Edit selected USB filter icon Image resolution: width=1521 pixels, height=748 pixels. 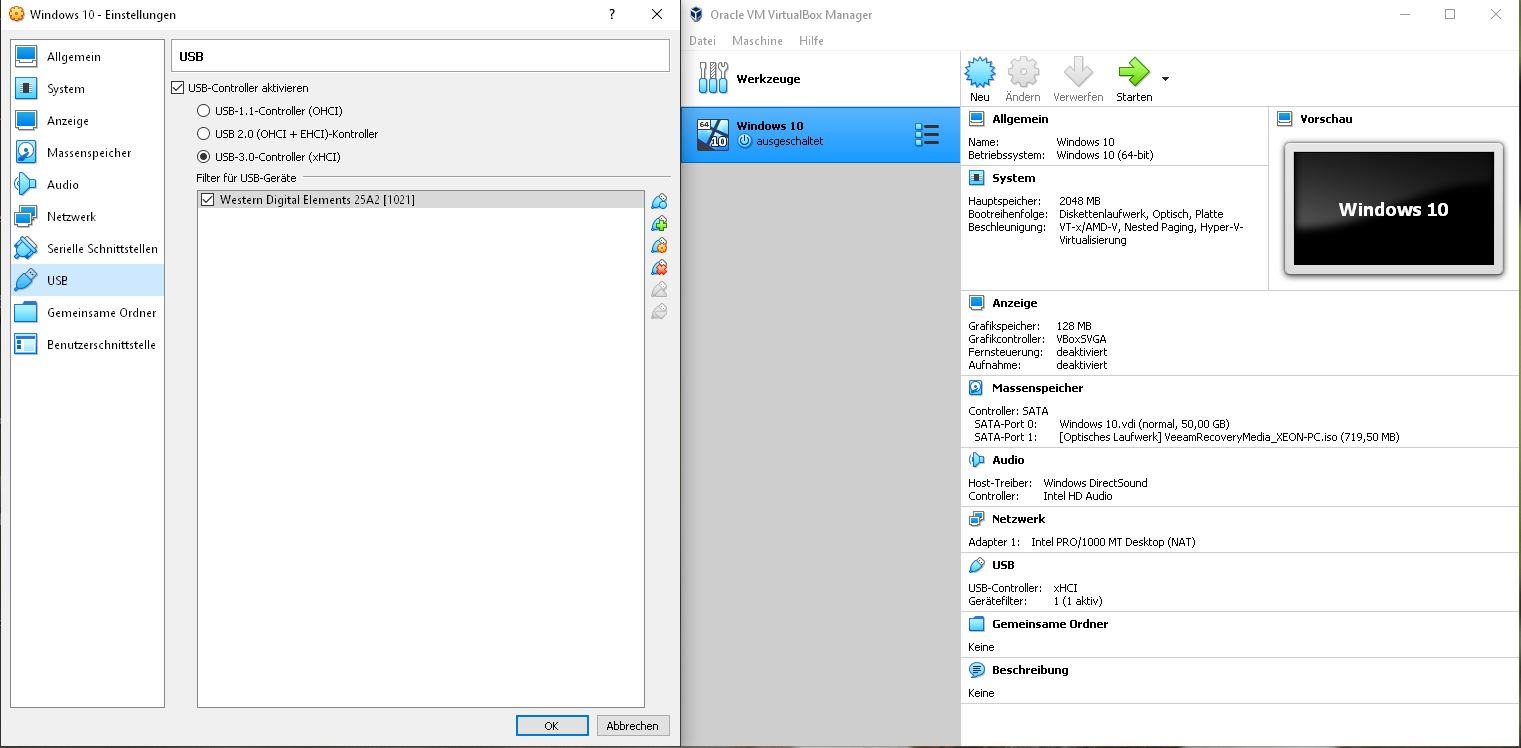point(659,245)
